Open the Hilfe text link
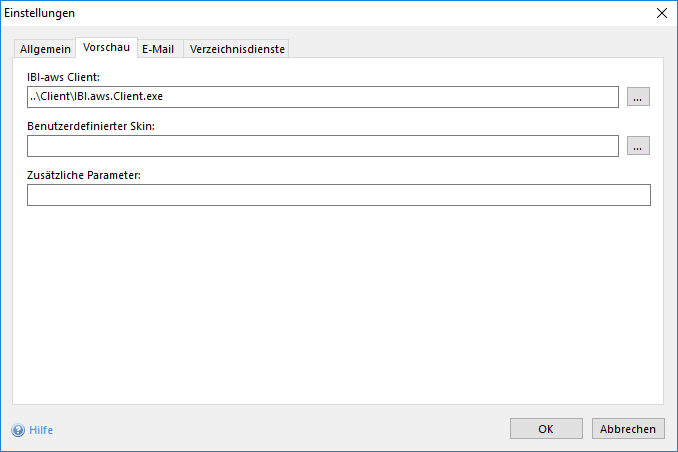 point(41,430)
